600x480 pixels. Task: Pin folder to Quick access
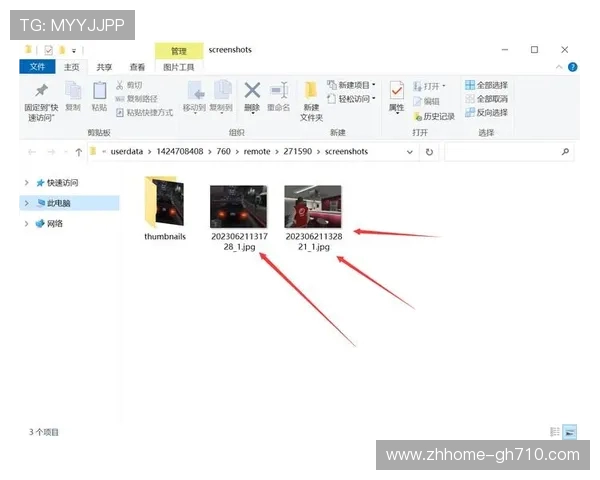[x=41, y=102]
